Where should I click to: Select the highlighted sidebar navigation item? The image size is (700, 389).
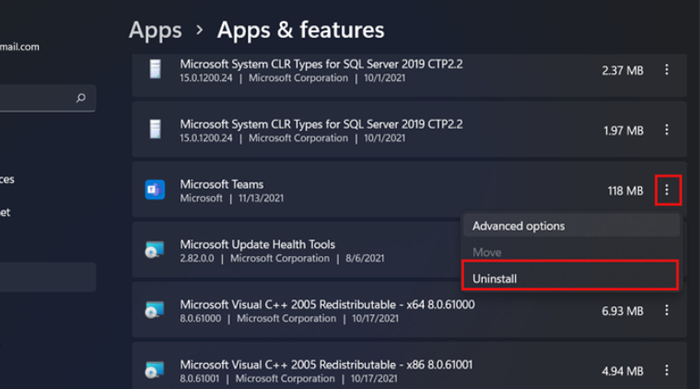(47, 277)
